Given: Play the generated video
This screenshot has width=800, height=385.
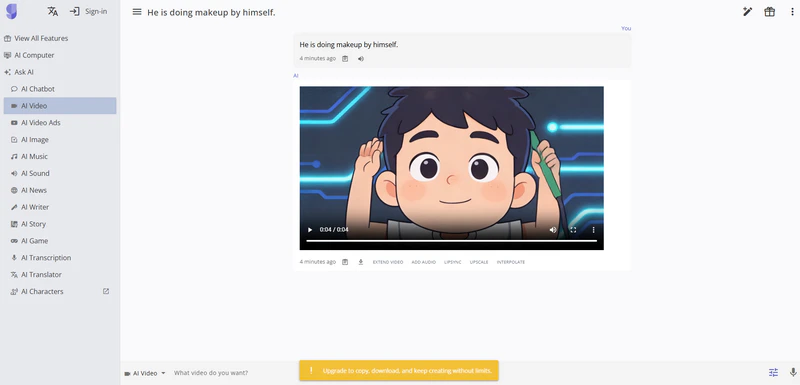Looking at the screenshot, I should (309, 229).
